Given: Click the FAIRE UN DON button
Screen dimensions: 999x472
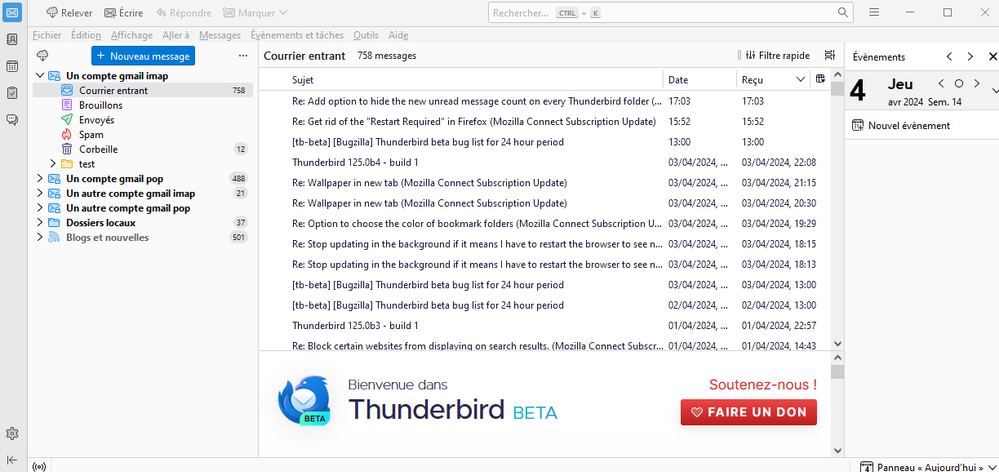Looking at the screenshot, I should (748, 412).
